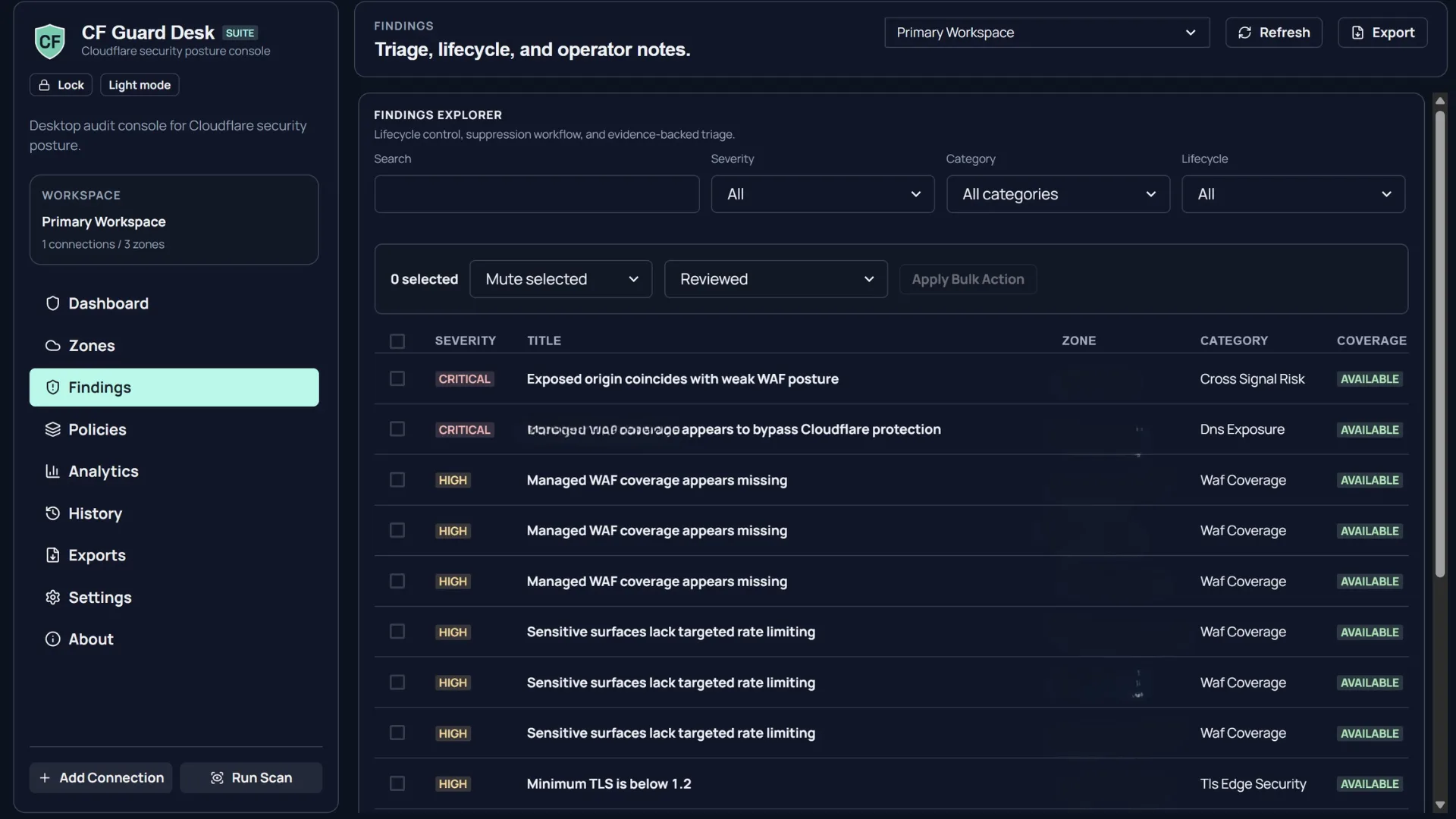Image resolution: width=1456 pixels, height=819 pixels.
Task: Check the second Sensitive surfaces rate limiting row
Action: pyautogui.click(x=397, y=682)
